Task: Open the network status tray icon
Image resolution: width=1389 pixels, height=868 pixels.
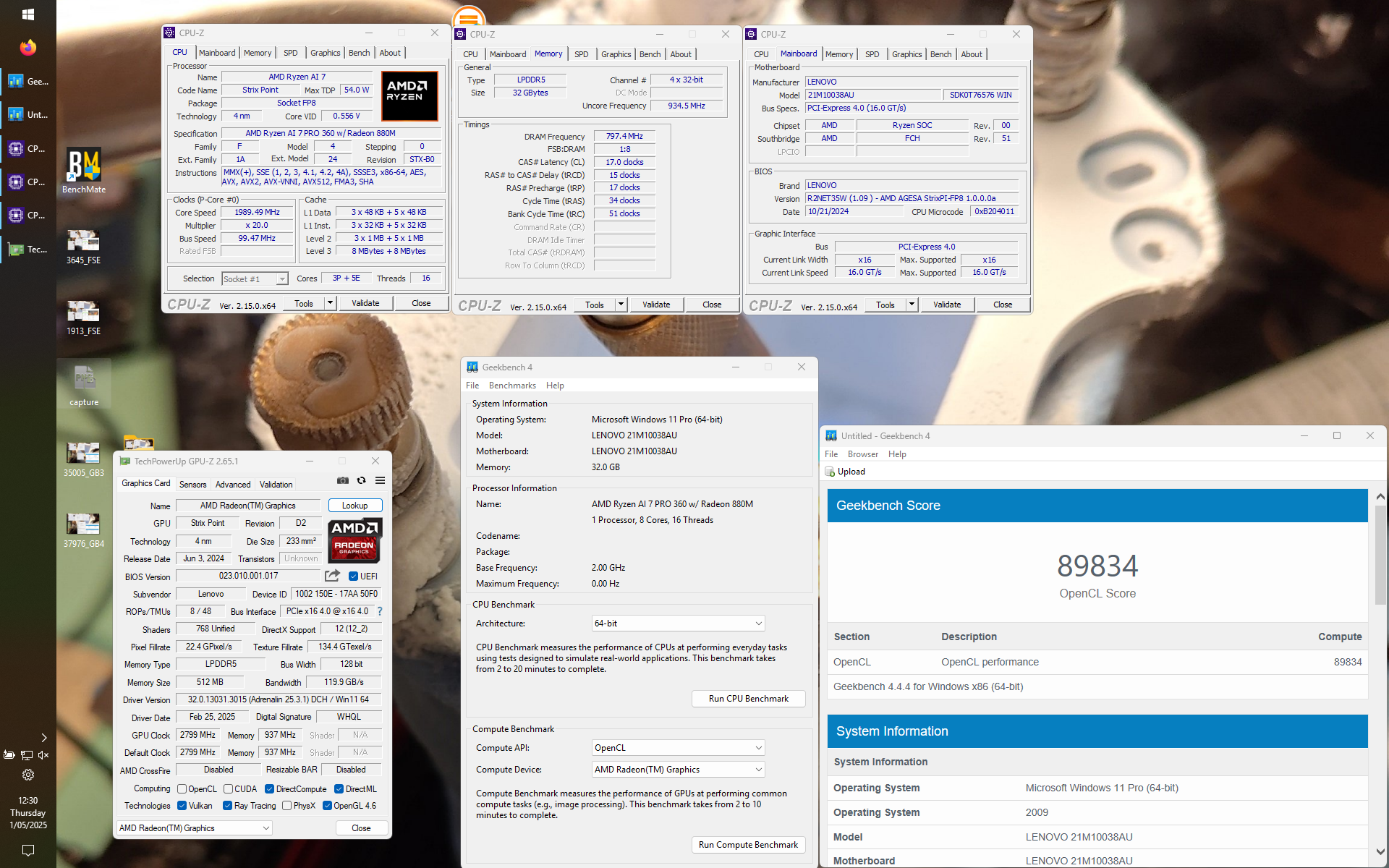Action: click(27, 755)
